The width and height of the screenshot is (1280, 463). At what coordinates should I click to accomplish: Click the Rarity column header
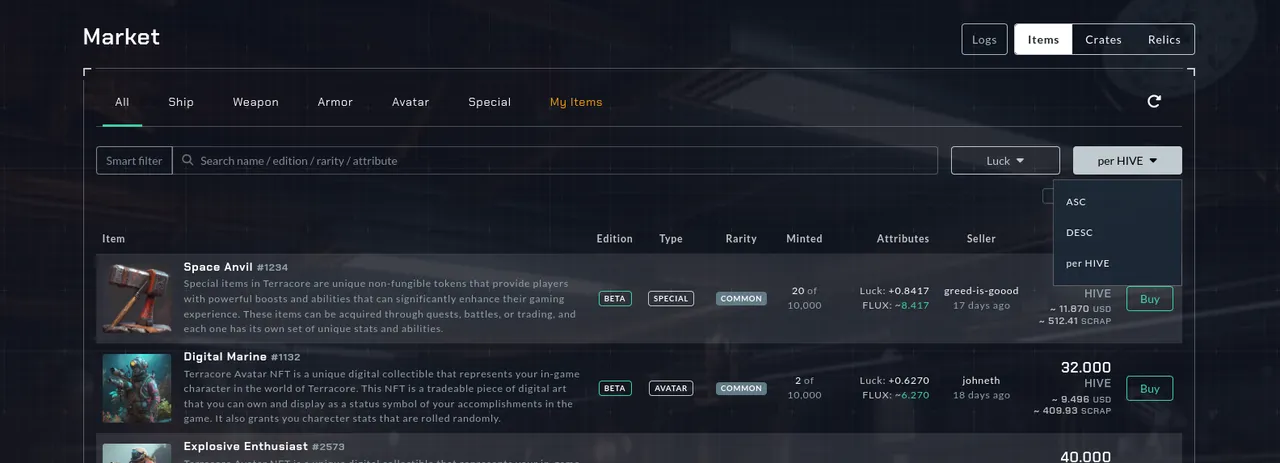point(741,239)
